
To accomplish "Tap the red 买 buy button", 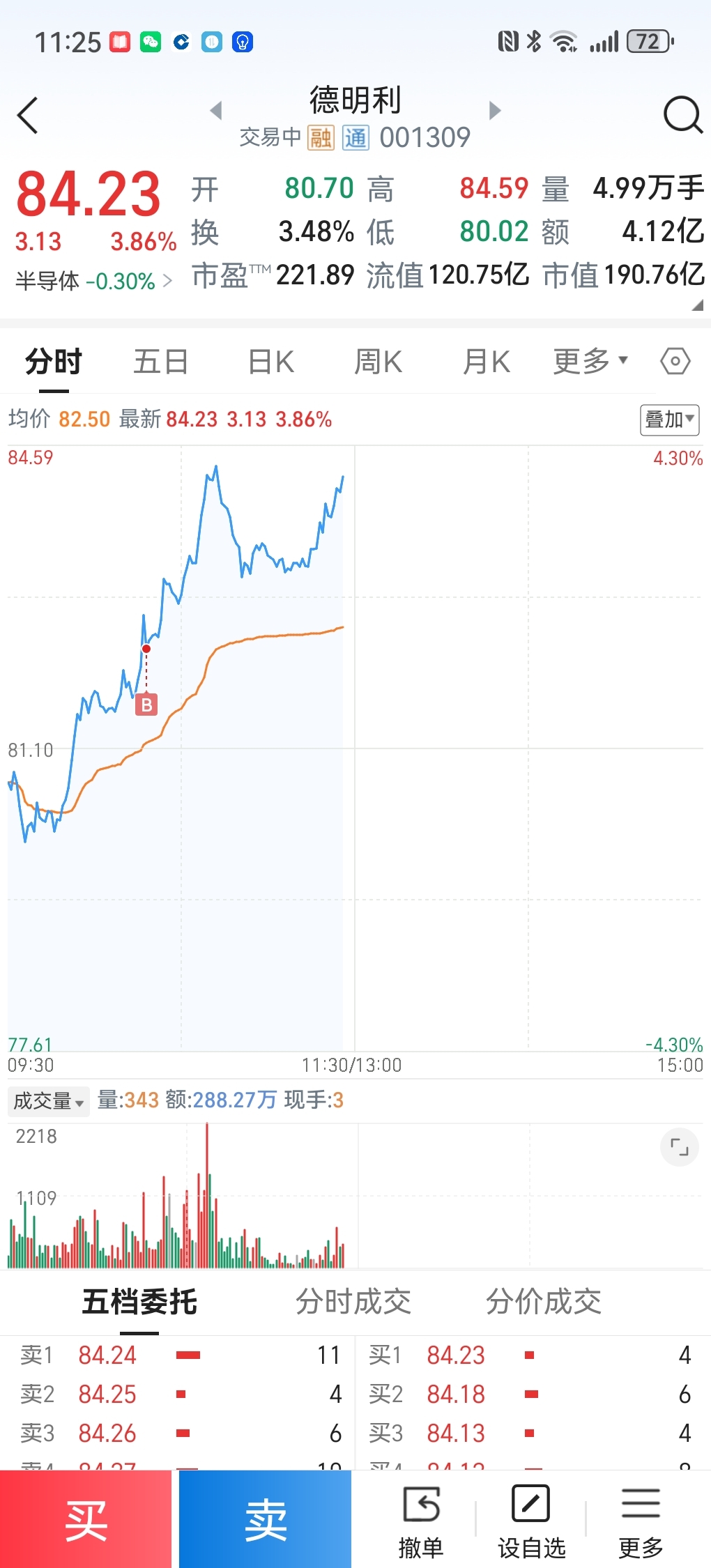I will coord(86,1519).
